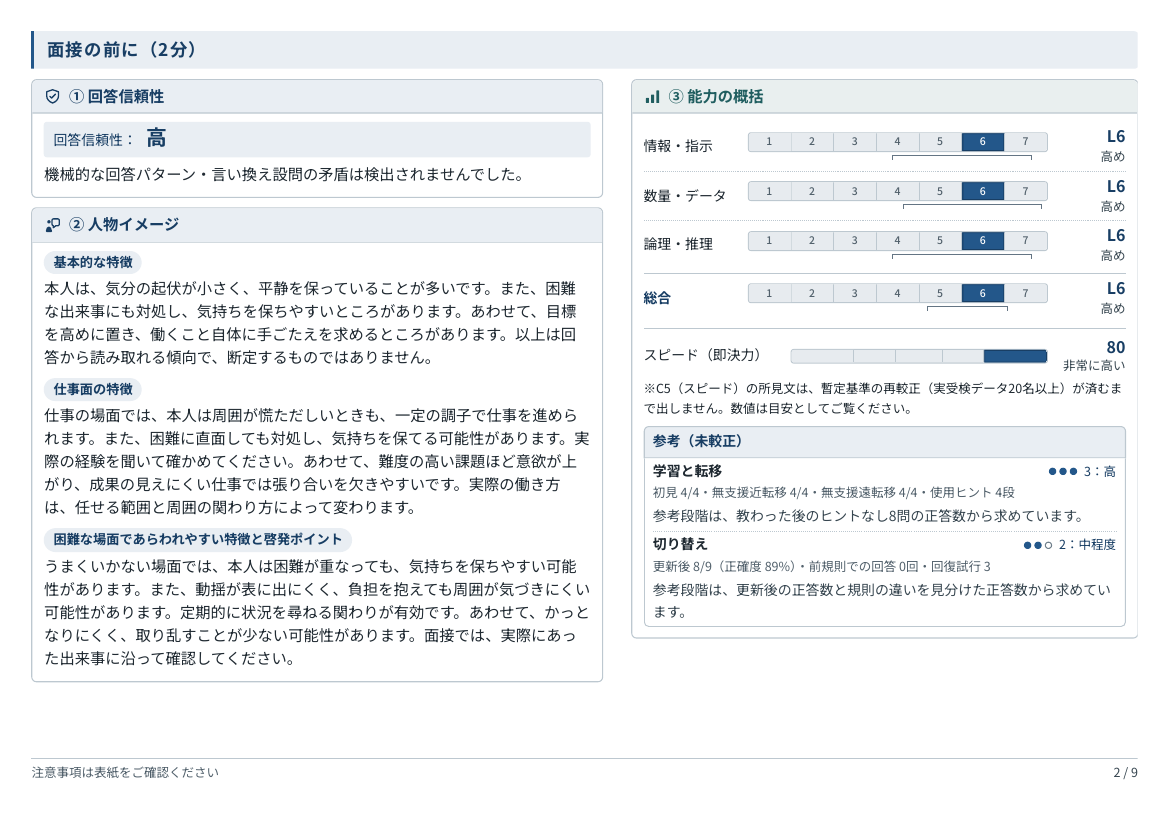Click level 3 cell in the 論理・推理 scale
Image resolution: width=1170 pixels, height=827 pixels.
tap(854, 241)
